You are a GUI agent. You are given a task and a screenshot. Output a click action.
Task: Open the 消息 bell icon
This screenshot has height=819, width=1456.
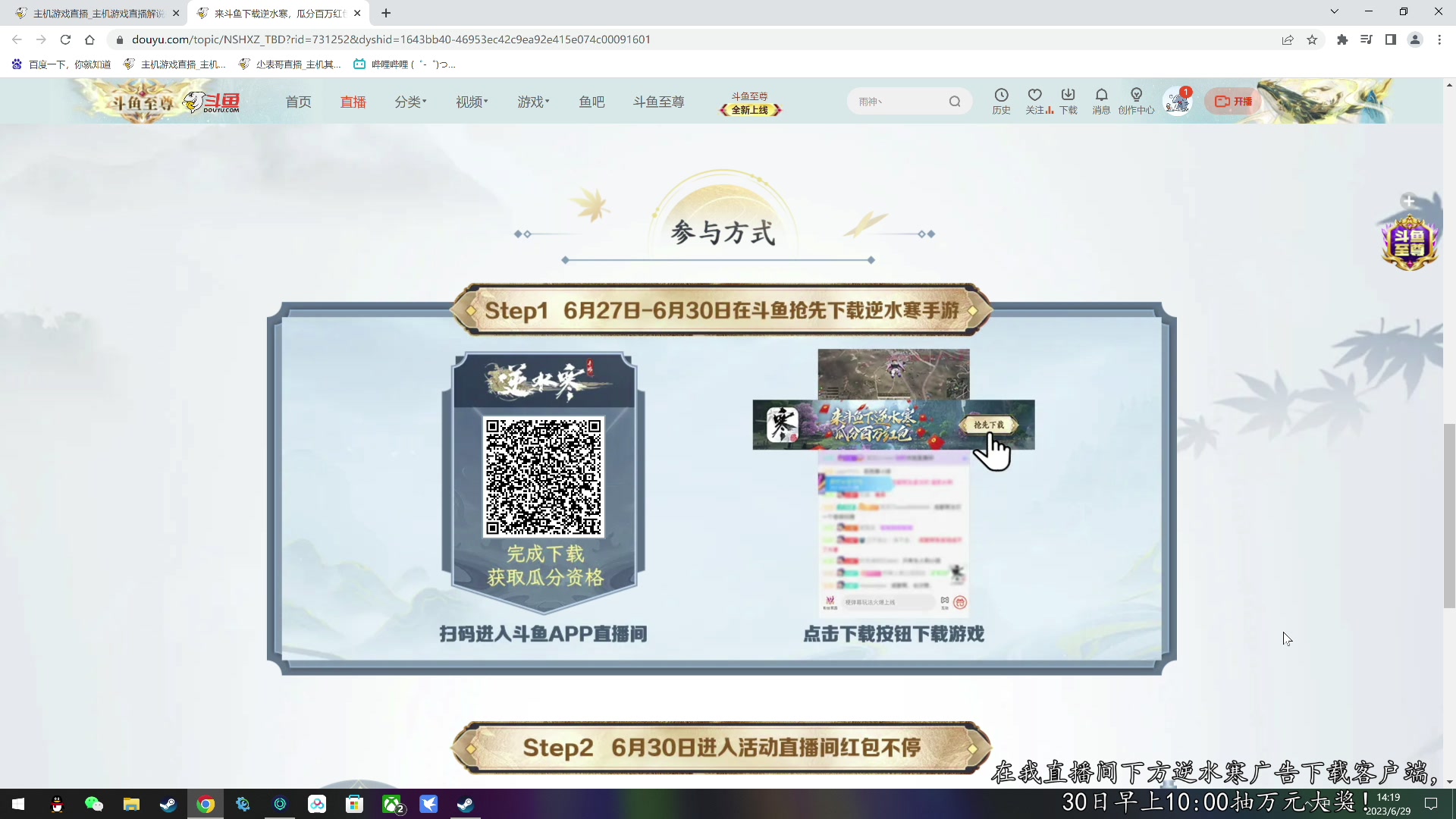coord(1101,101)
